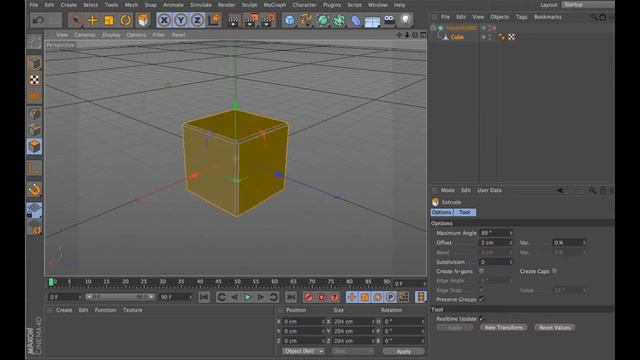Select Texture mode checkerboard icon

tap(35, 80)
